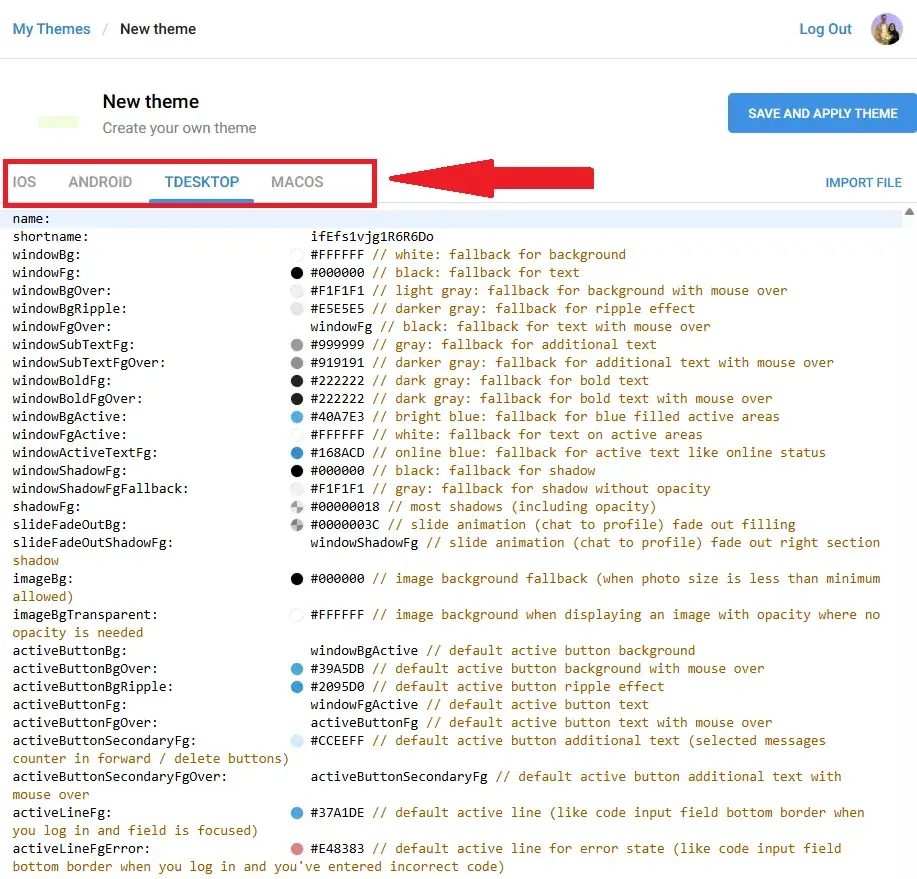Click the windowActiveTextFg color swatch
Image resolution: width=917 pixels, height=879 pixels.
(x=297, y=453)
